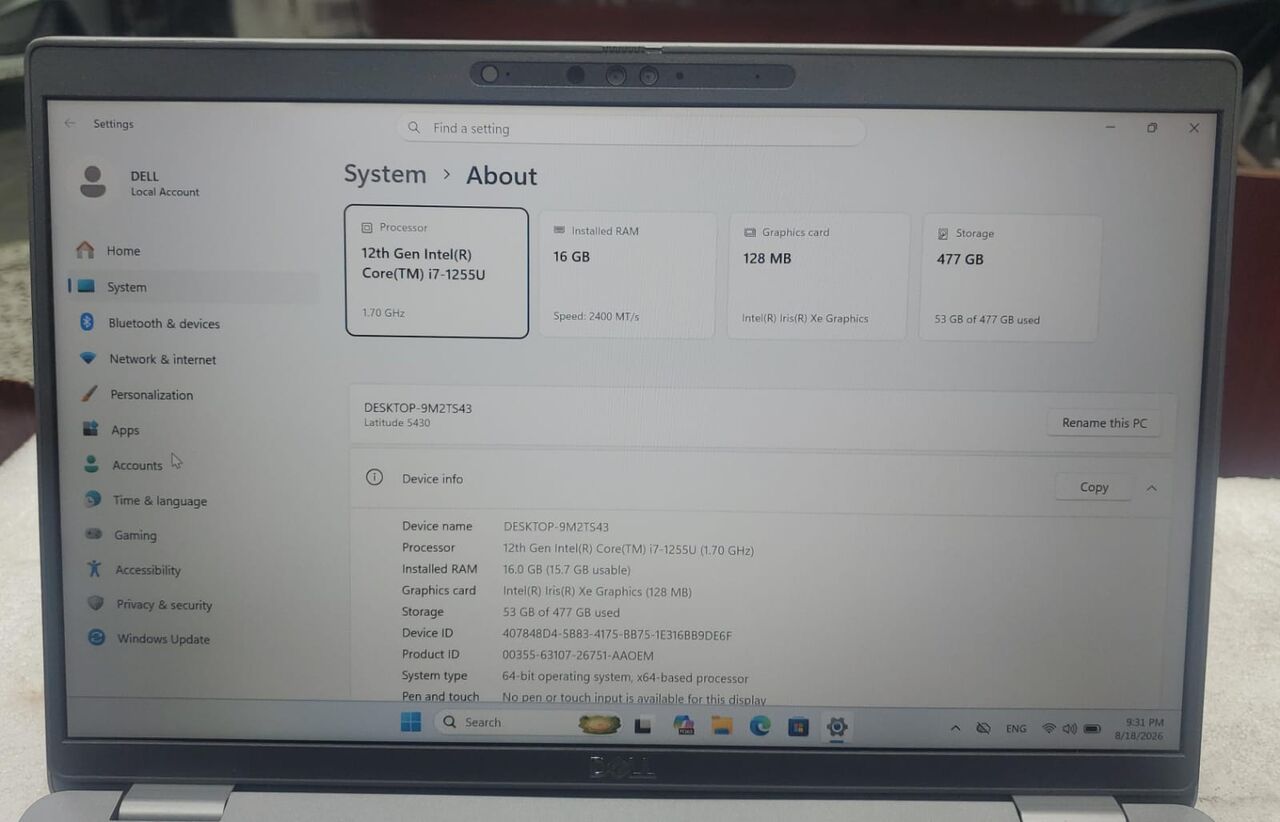Screen dimensions: 1280x822
Task: Click the 16.0 GB (15.7 GB usable) text
Action: click(x=566, y=569)
